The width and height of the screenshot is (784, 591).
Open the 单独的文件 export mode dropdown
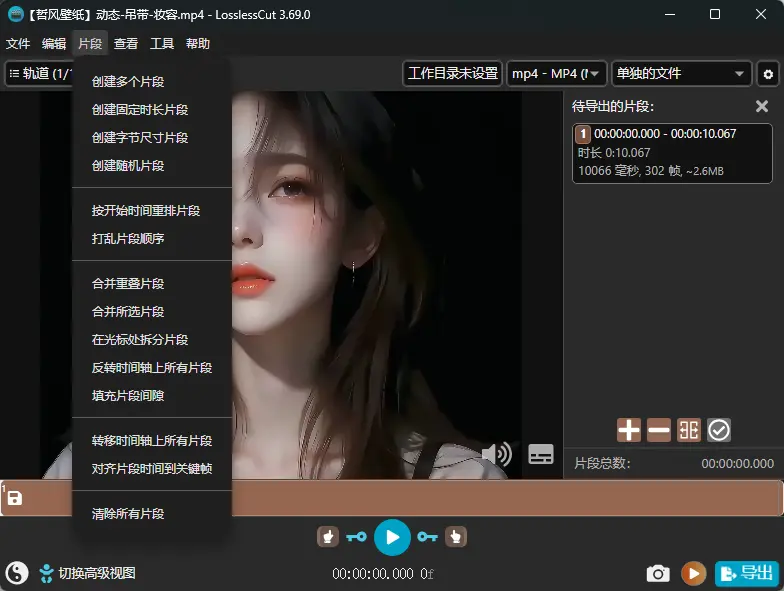(x=682, y=74)
